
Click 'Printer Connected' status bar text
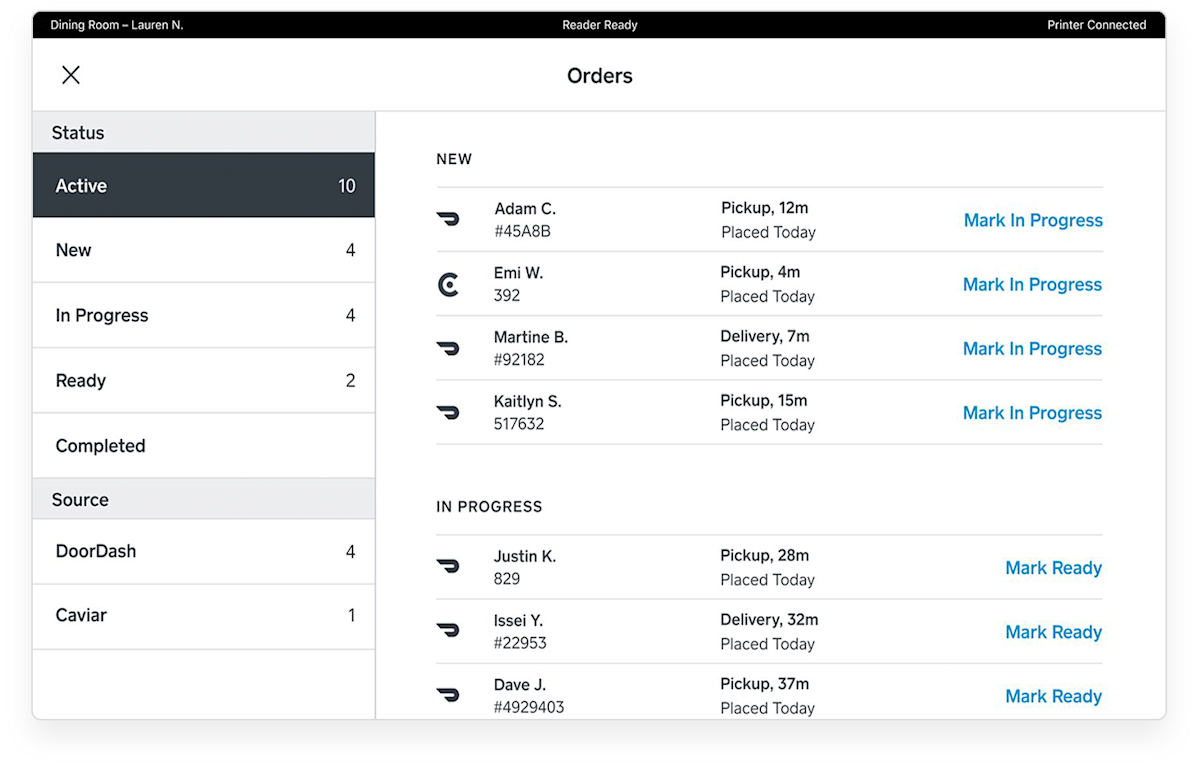click(x=1097, y=25)
